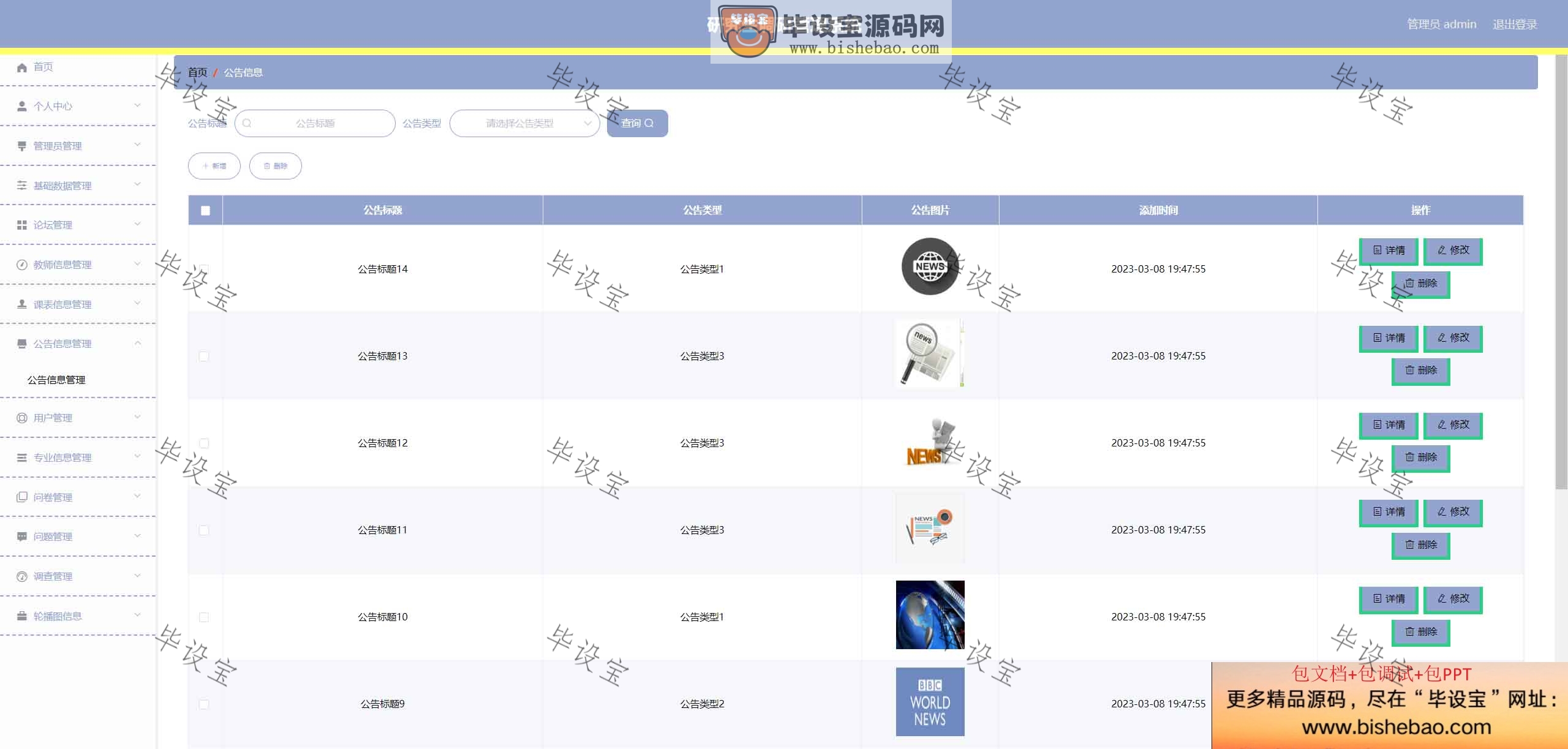Check the row checkbox for 公告标题12
This screenshot has height=749, width=1568.
[204, 443]
